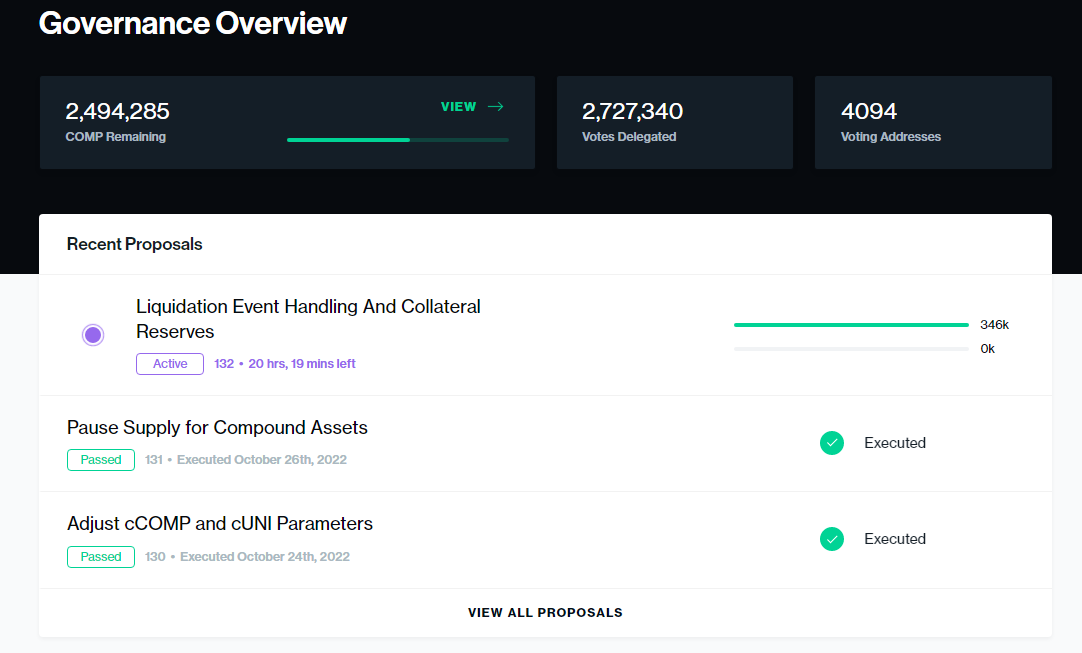Open the Pause Supply for Compound Assets proposal
The image size is (1082, 653).
217,427
